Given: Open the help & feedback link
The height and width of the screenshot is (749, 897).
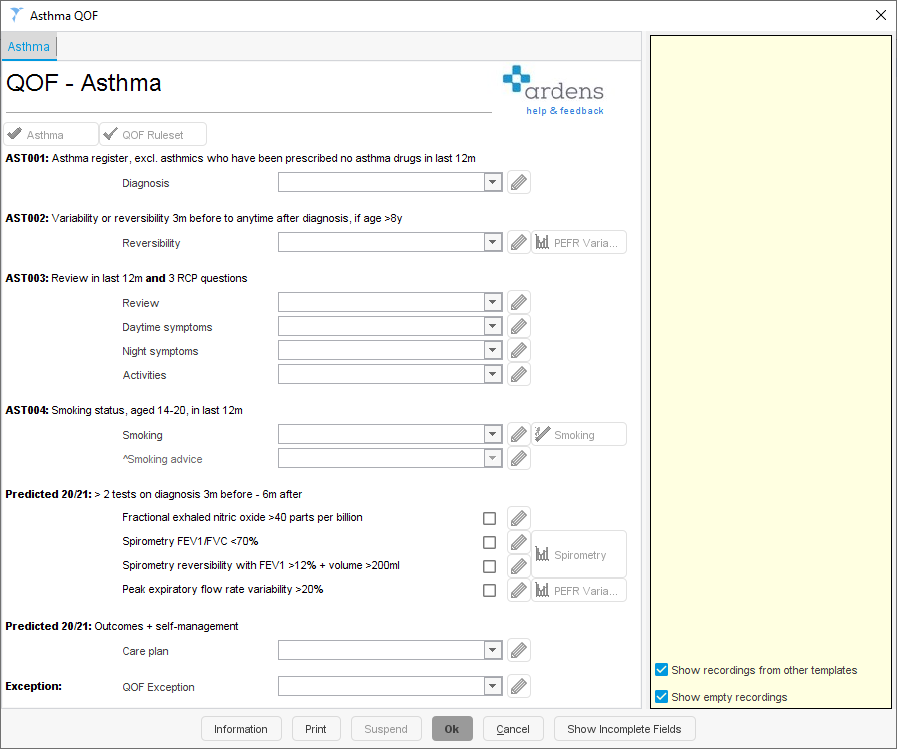Looking at the screenshot, I should click(565, 111).
